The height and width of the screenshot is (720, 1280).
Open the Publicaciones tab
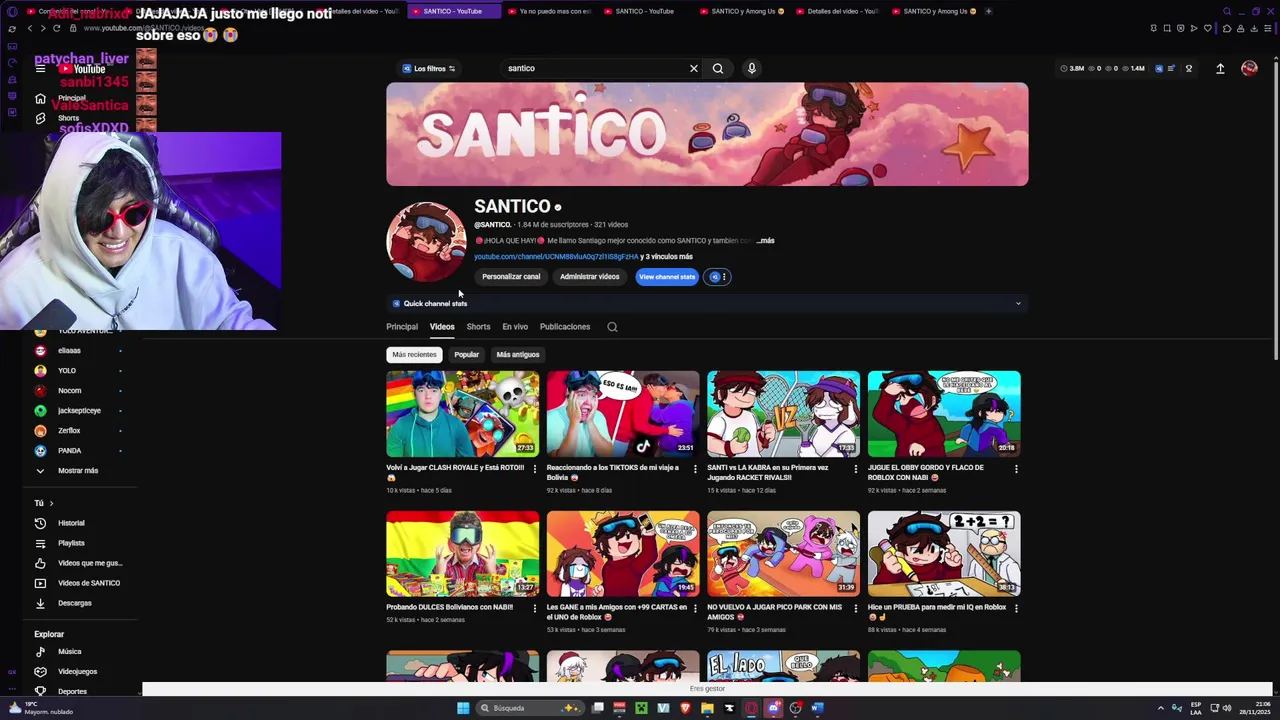(565, 327)
